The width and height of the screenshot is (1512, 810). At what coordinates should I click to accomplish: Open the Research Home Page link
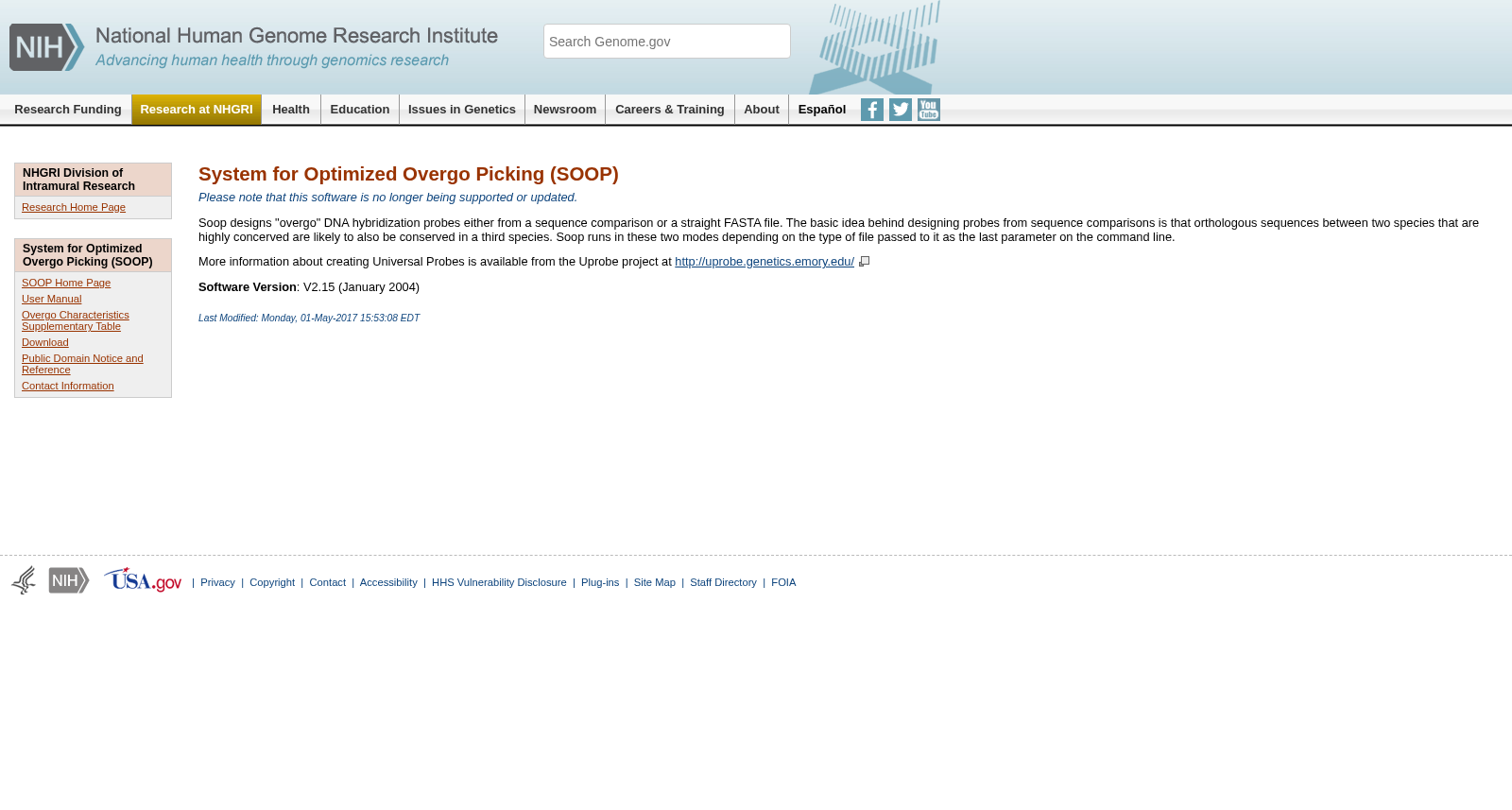(x=74, y=207)
